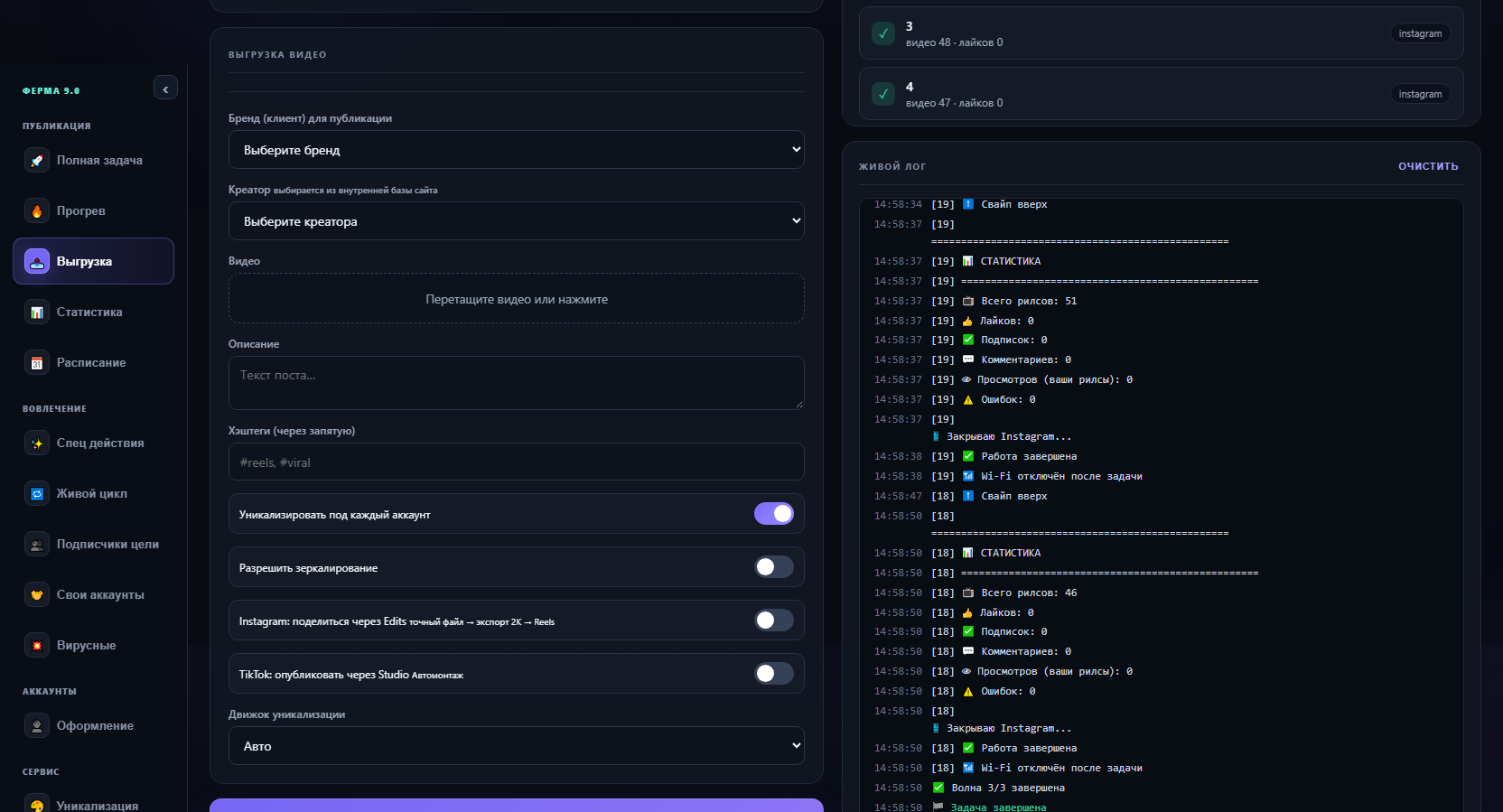Click the ФЕРМА 9.0 logo text
Image resolution: width=1503 pixels, height=812 pixels.
[51, 91]
